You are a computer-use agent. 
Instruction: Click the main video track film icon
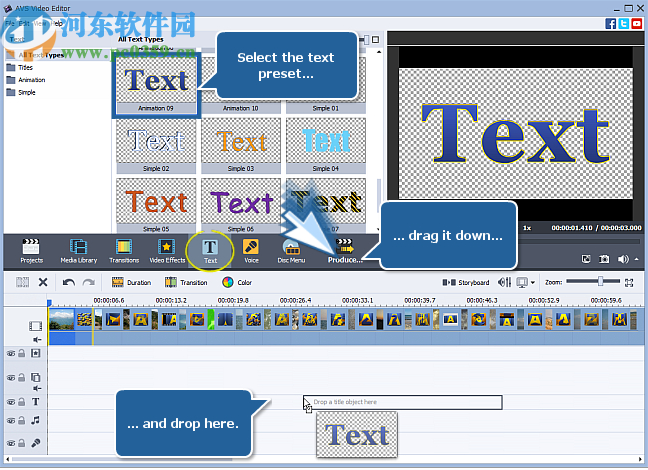point(36,326)
